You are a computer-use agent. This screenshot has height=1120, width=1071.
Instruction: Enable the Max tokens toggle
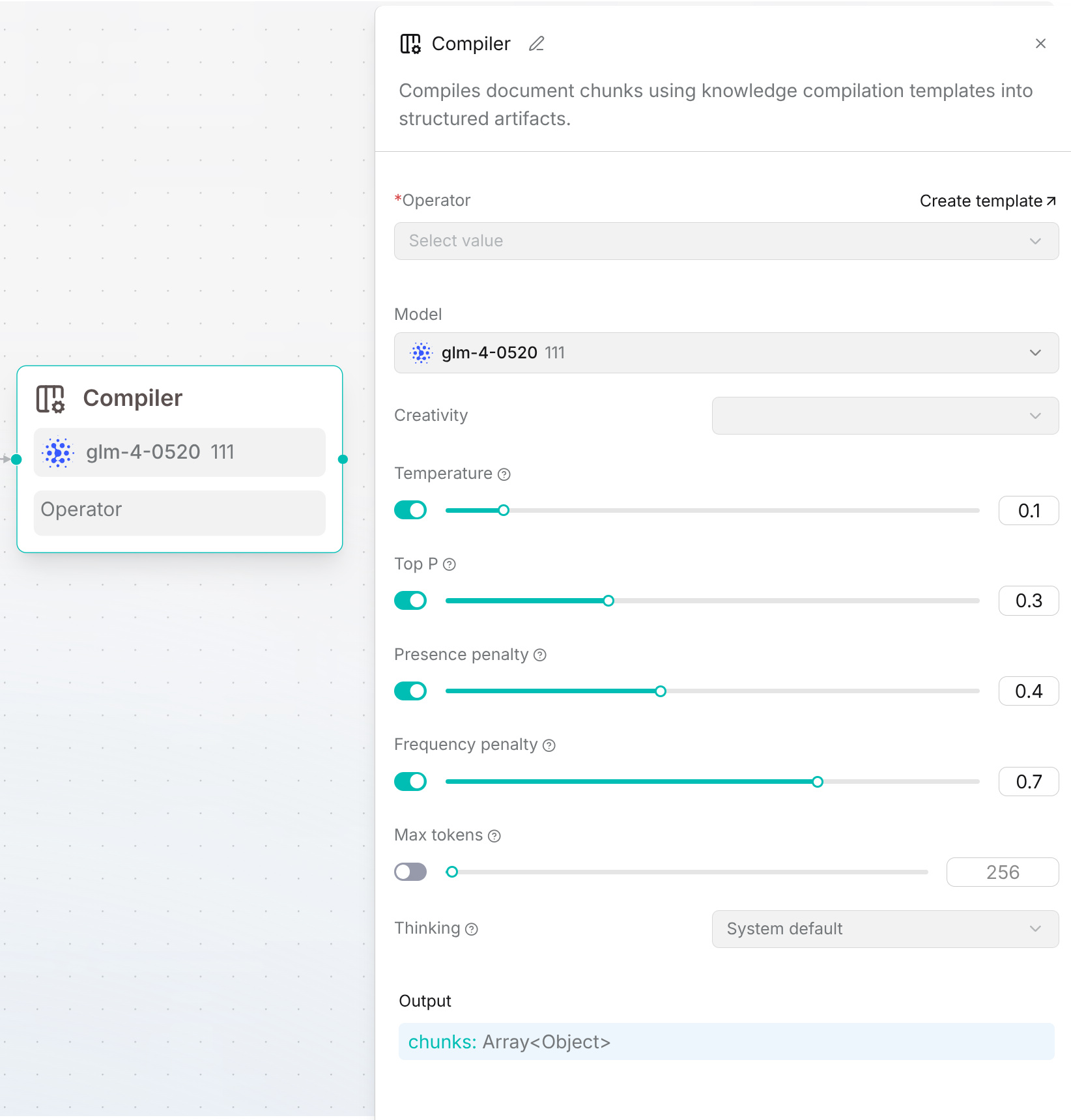pyautogui.click(x=410, y=872)
